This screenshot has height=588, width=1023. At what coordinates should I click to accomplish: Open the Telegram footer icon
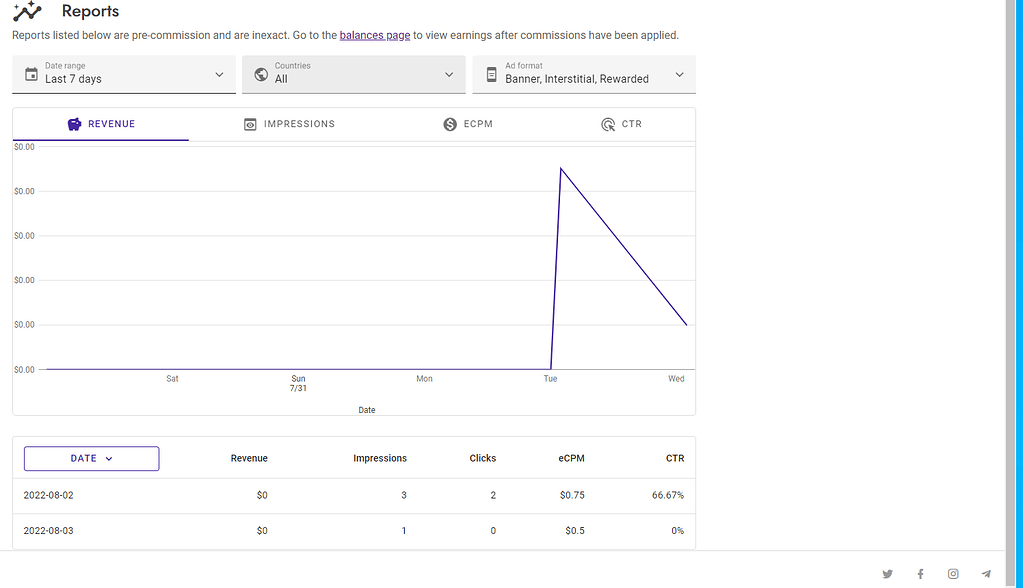986,574
